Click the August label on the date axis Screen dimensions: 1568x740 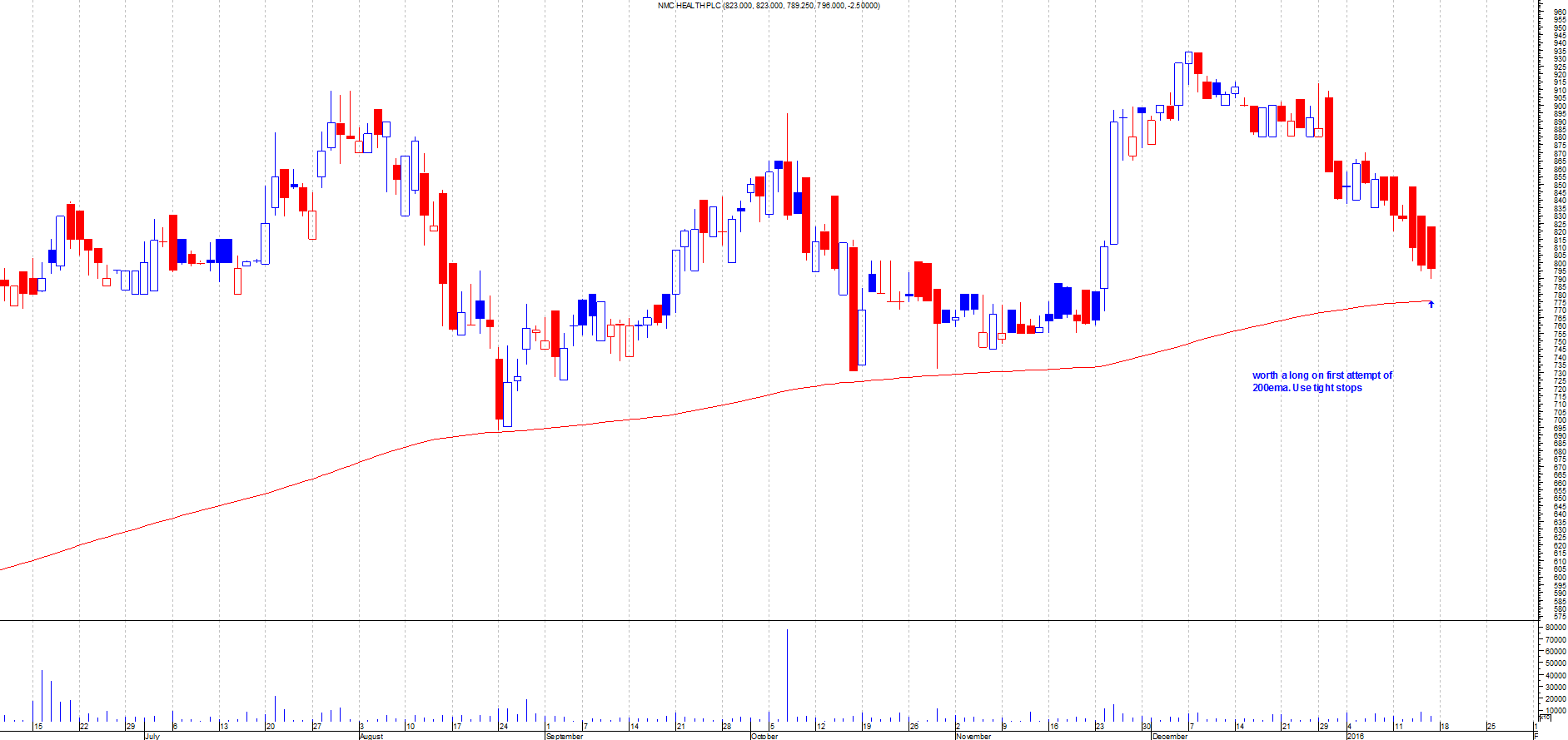click(x=371, y=736)
